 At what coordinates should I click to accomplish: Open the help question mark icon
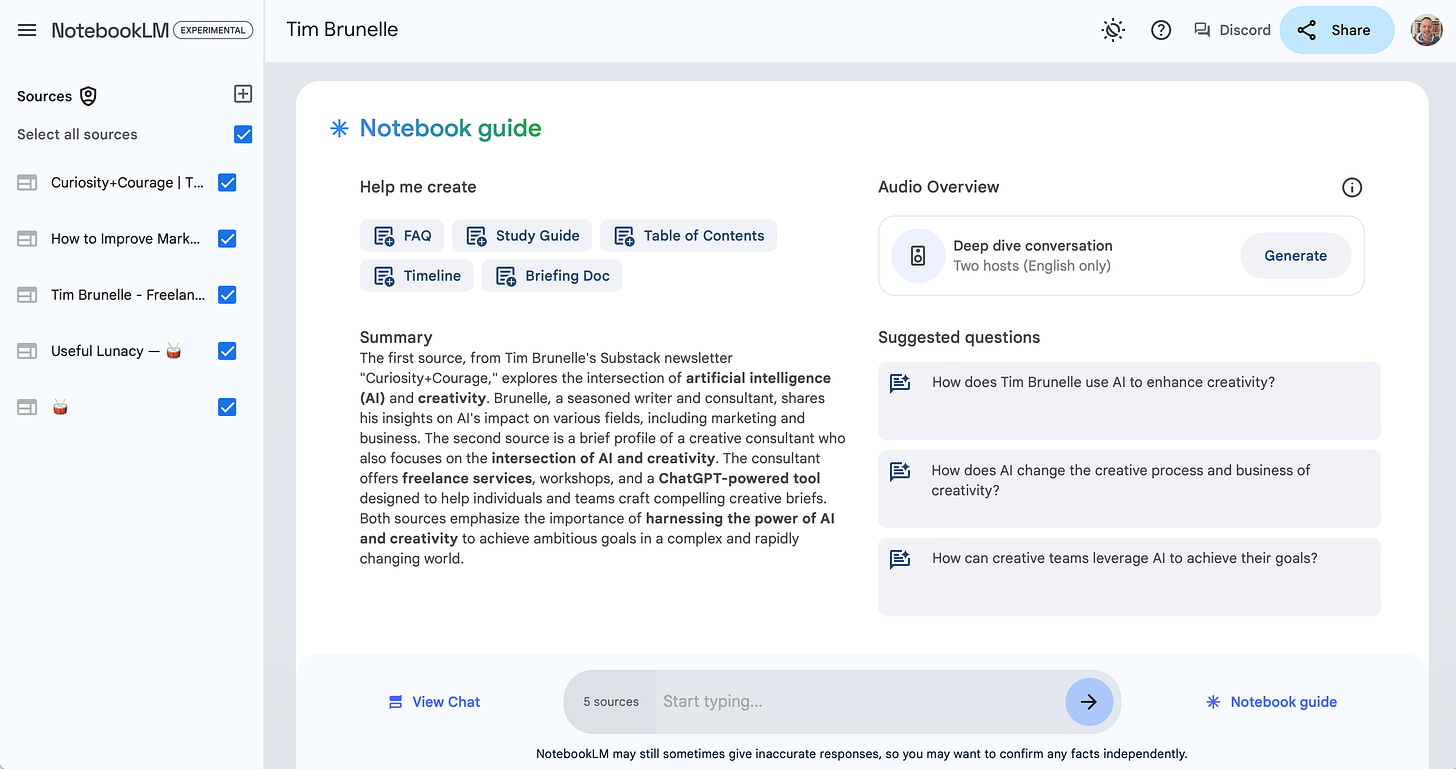(1161, 30)
